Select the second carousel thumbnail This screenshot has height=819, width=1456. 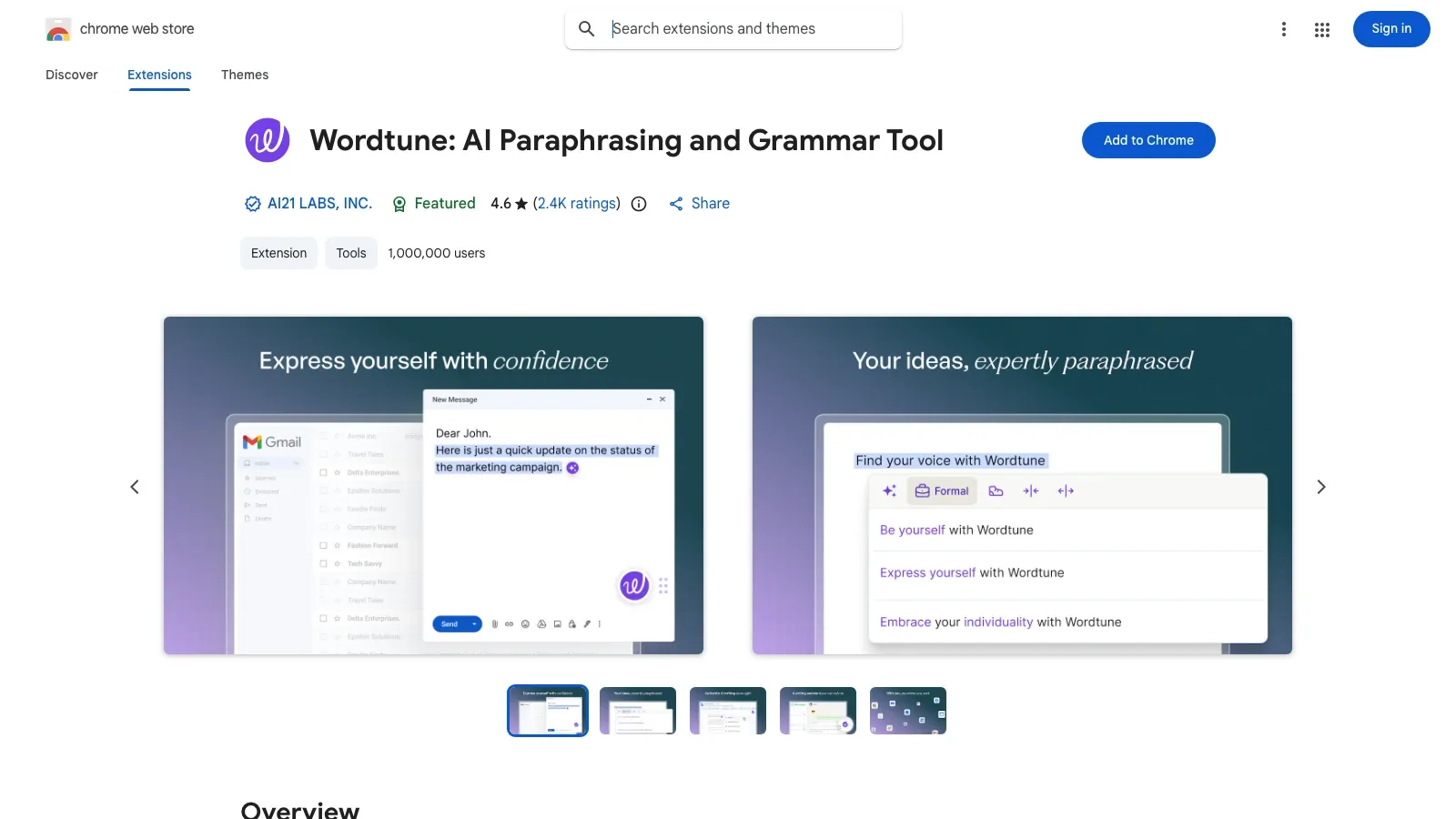[x=638, y=711]
